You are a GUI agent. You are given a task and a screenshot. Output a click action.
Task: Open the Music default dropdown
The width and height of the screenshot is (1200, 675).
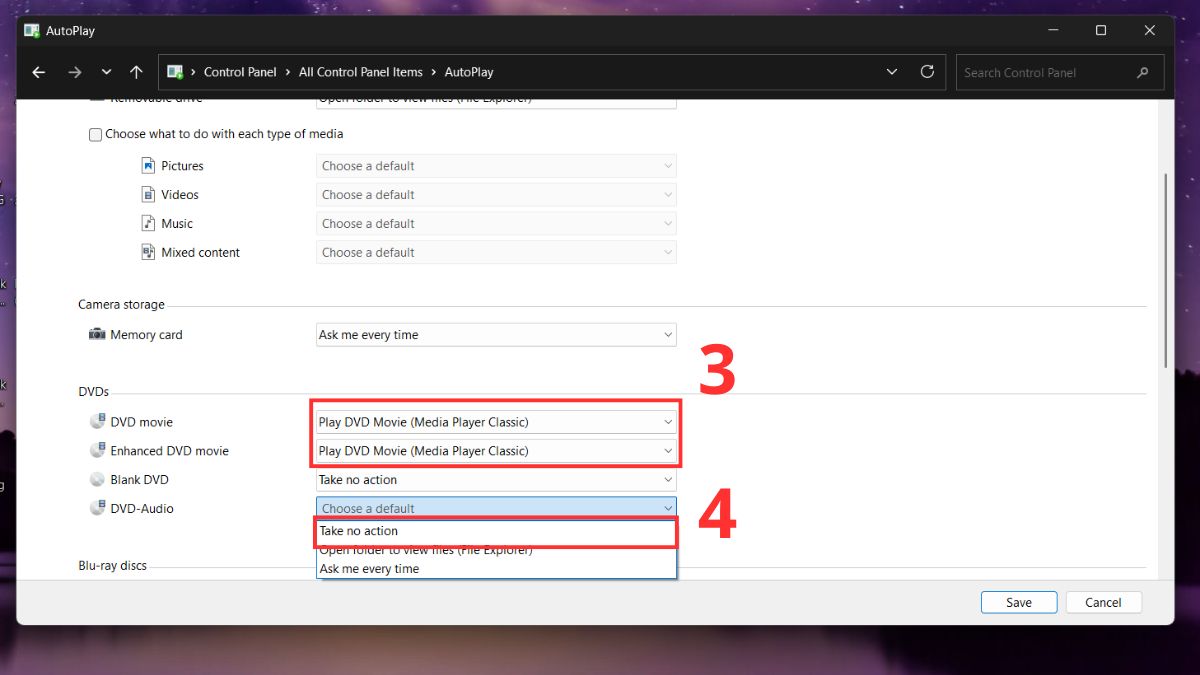point(496,224)
